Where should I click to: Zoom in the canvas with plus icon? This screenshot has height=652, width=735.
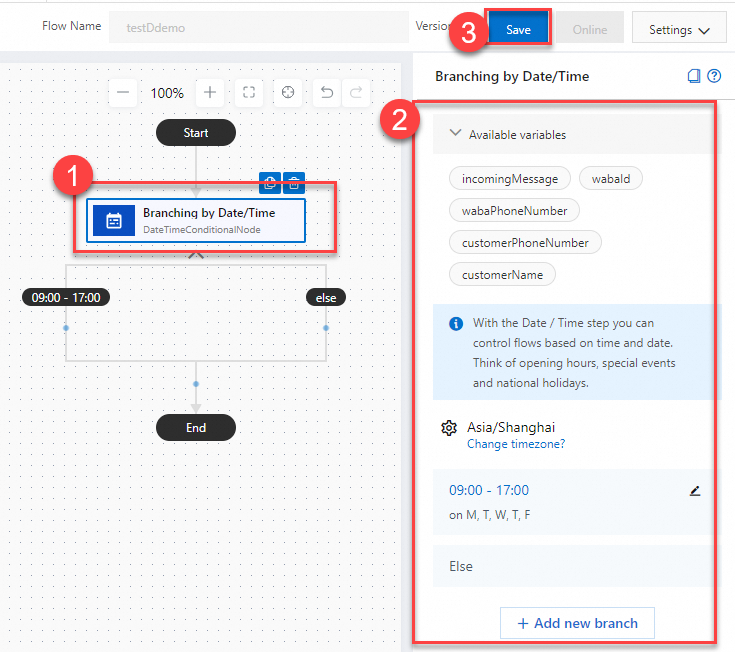[210, 92]
